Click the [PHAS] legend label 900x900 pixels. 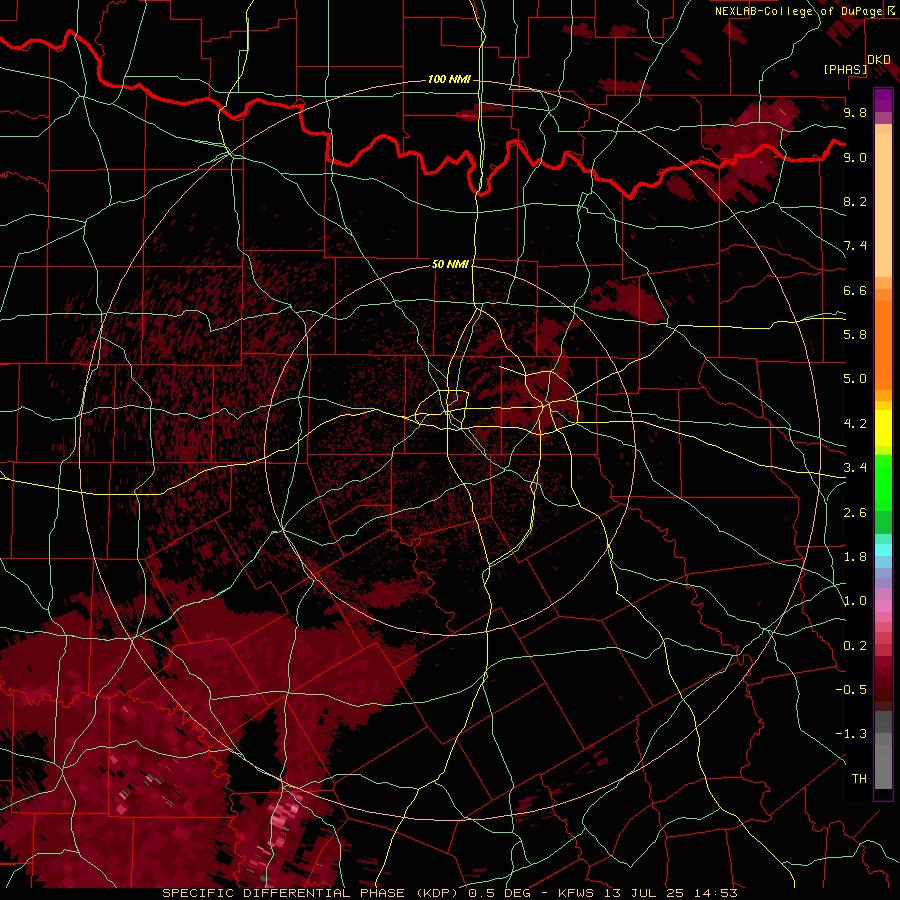tap(845, 70)
